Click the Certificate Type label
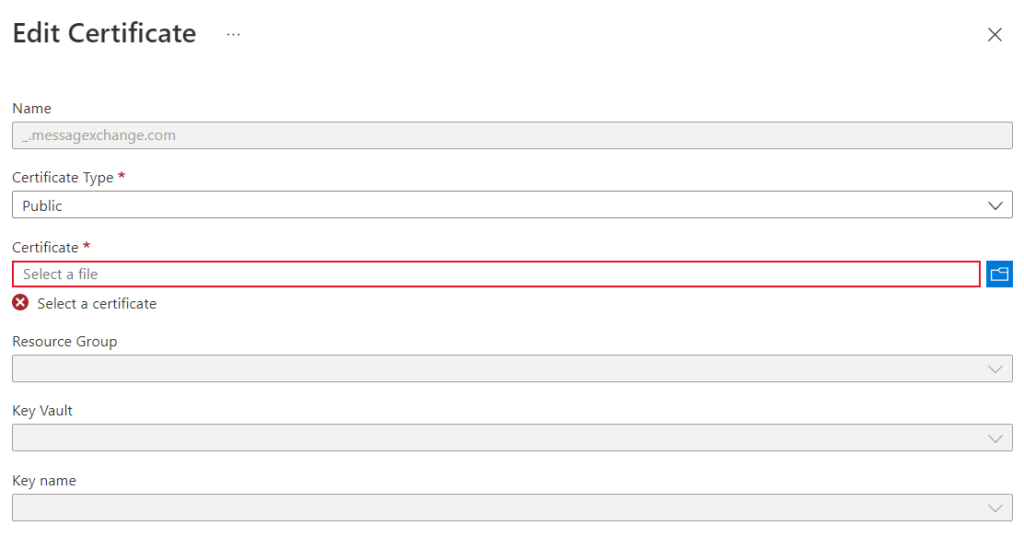This screenshot has width=1024, height=549. [63, 178]
